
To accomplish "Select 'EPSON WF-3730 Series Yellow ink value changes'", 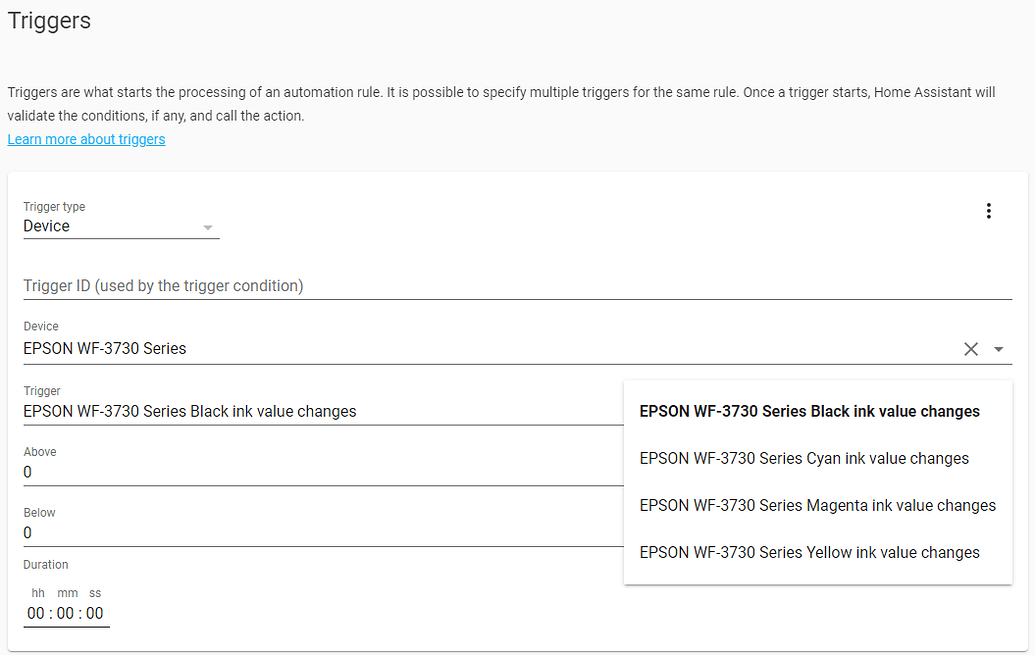I will pyautogui.click(x=809, y=552).
